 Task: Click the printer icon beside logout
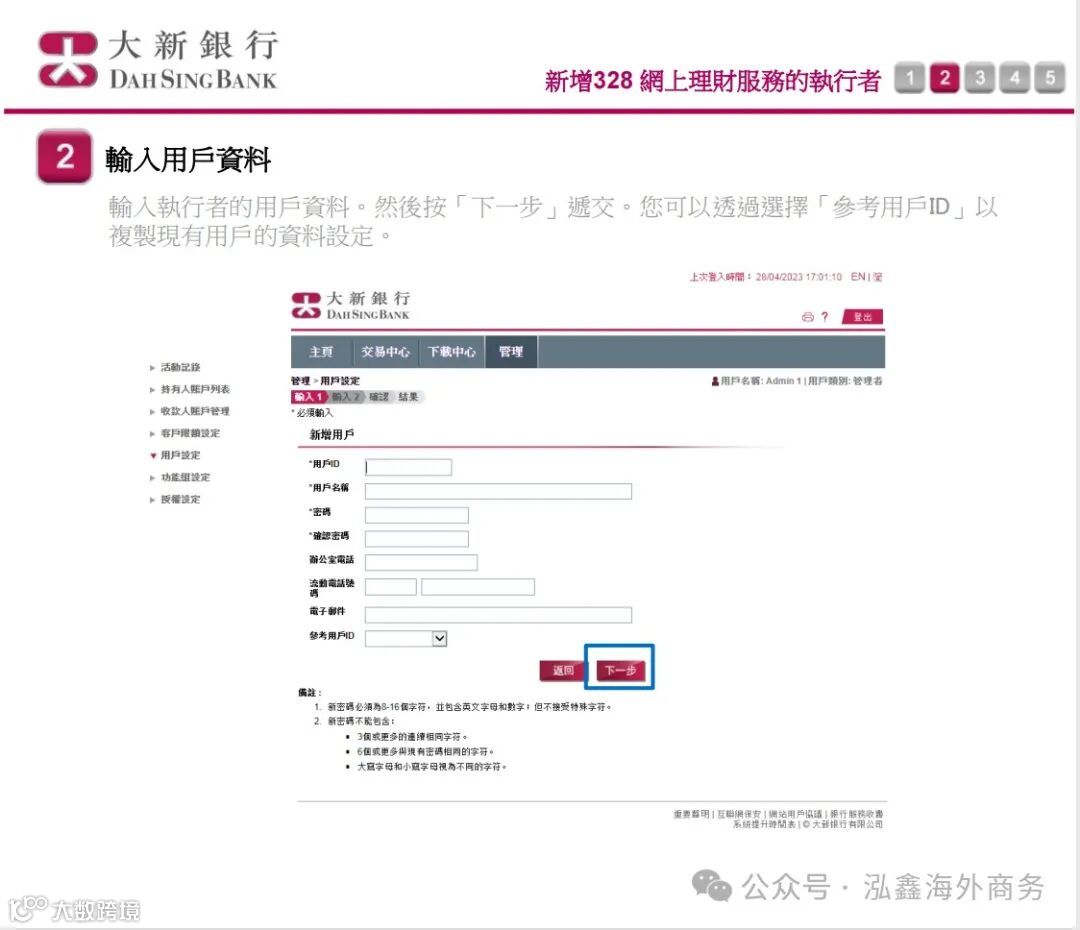click(808, 317)
